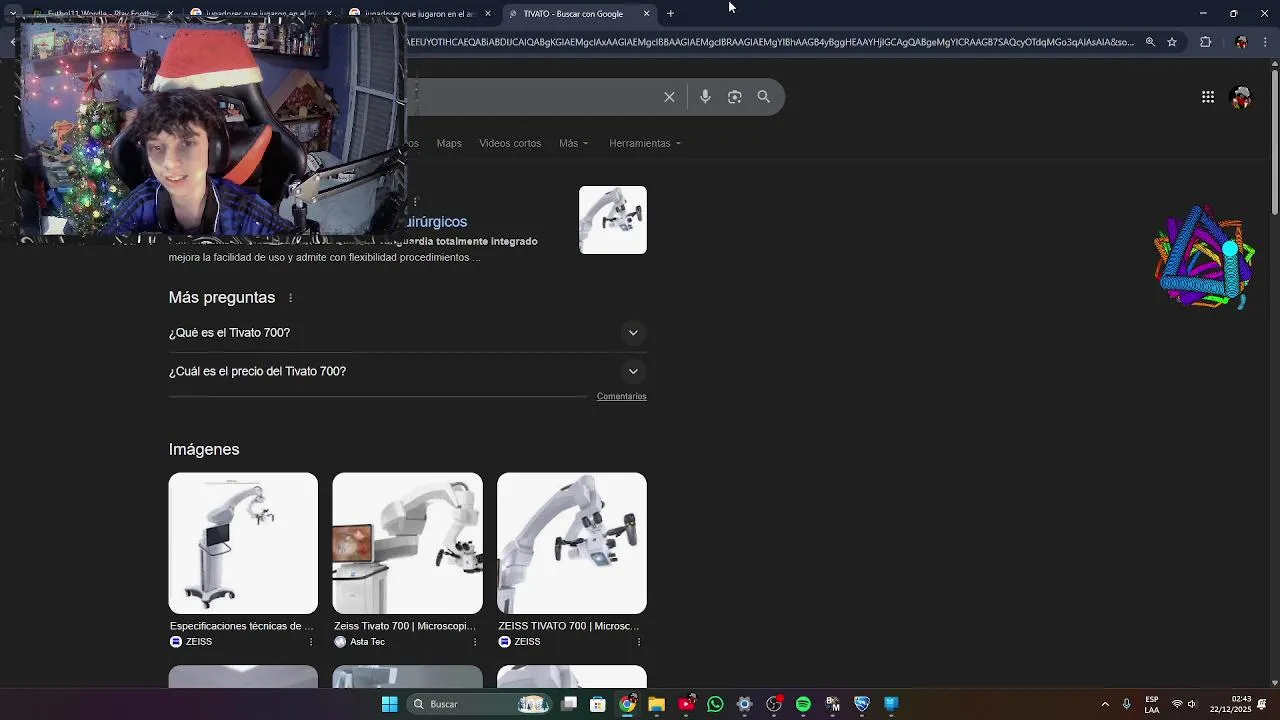Click the Más preguntas heading

pyautogui.click(x=222, y=298)
